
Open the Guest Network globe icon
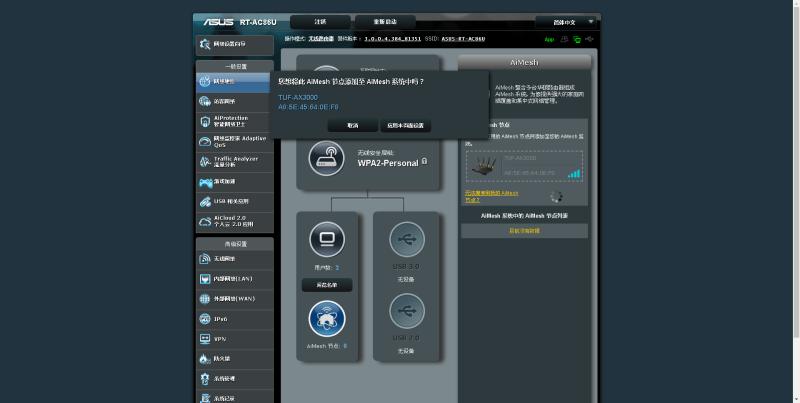pyautogui.click(x=205, y=102)
